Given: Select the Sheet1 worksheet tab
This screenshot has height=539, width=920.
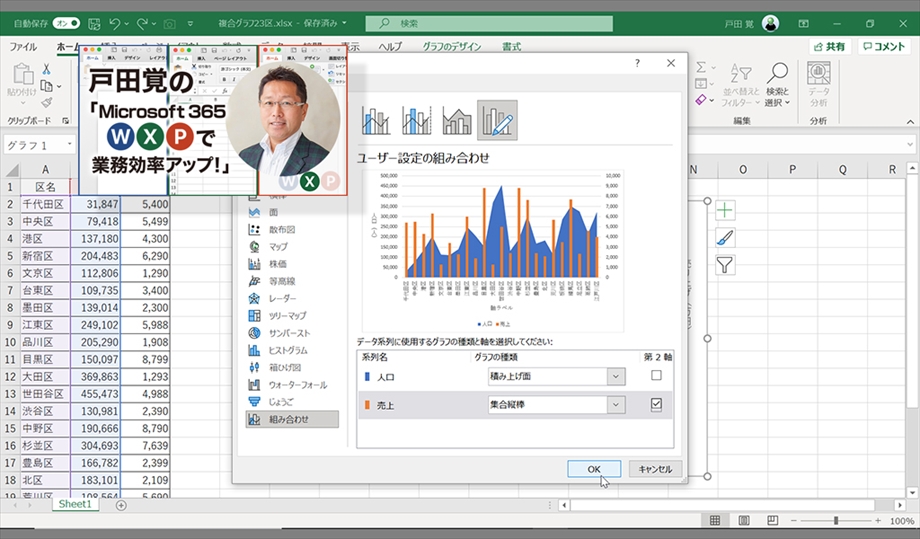Looking at the screenshot, I should (75, 504).
